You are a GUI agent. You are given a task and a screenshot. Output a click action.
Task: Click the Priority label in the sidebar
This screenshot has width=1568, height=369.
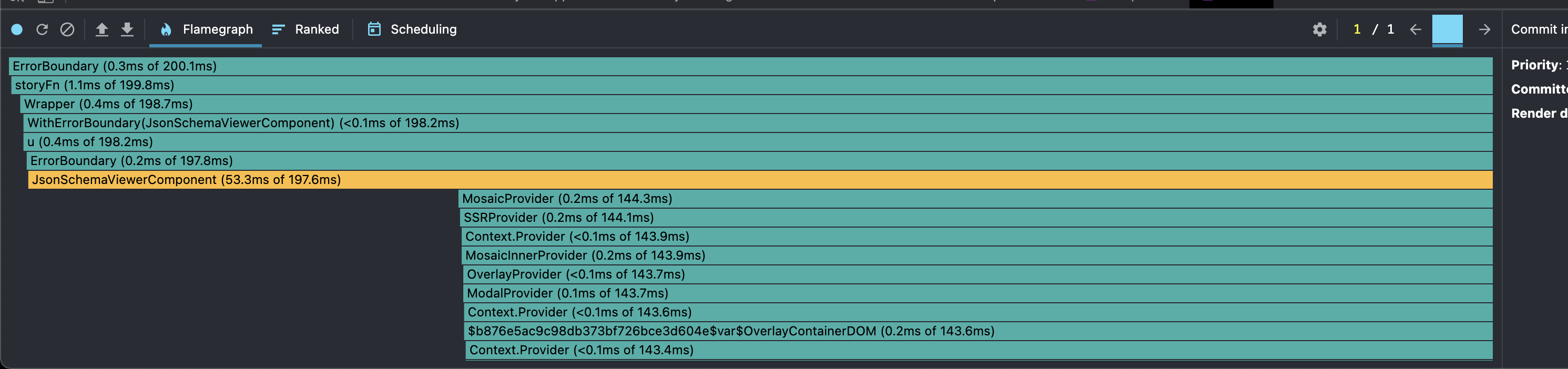pos(1536,65)
